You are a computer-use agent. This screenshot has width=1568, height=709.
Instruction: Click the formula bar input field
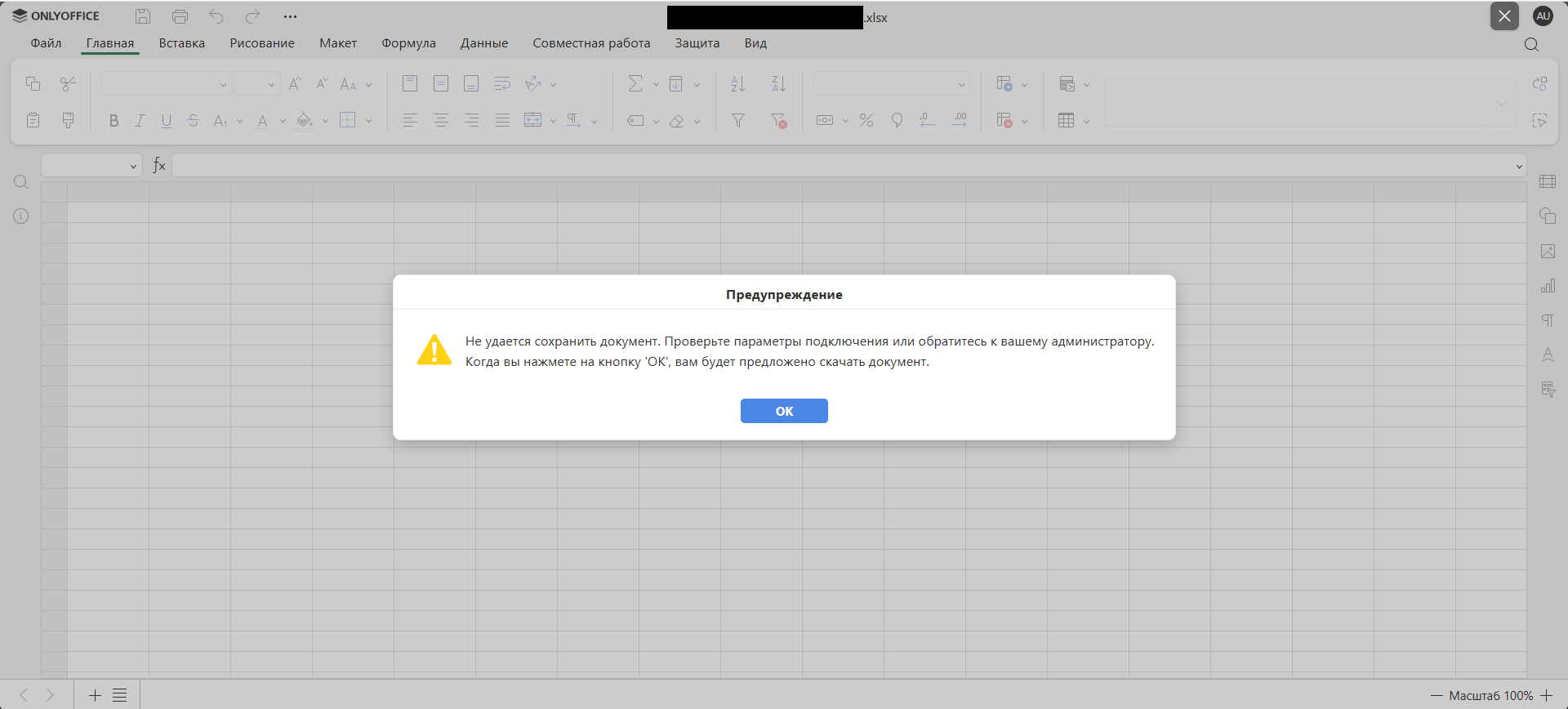(841, 166)
